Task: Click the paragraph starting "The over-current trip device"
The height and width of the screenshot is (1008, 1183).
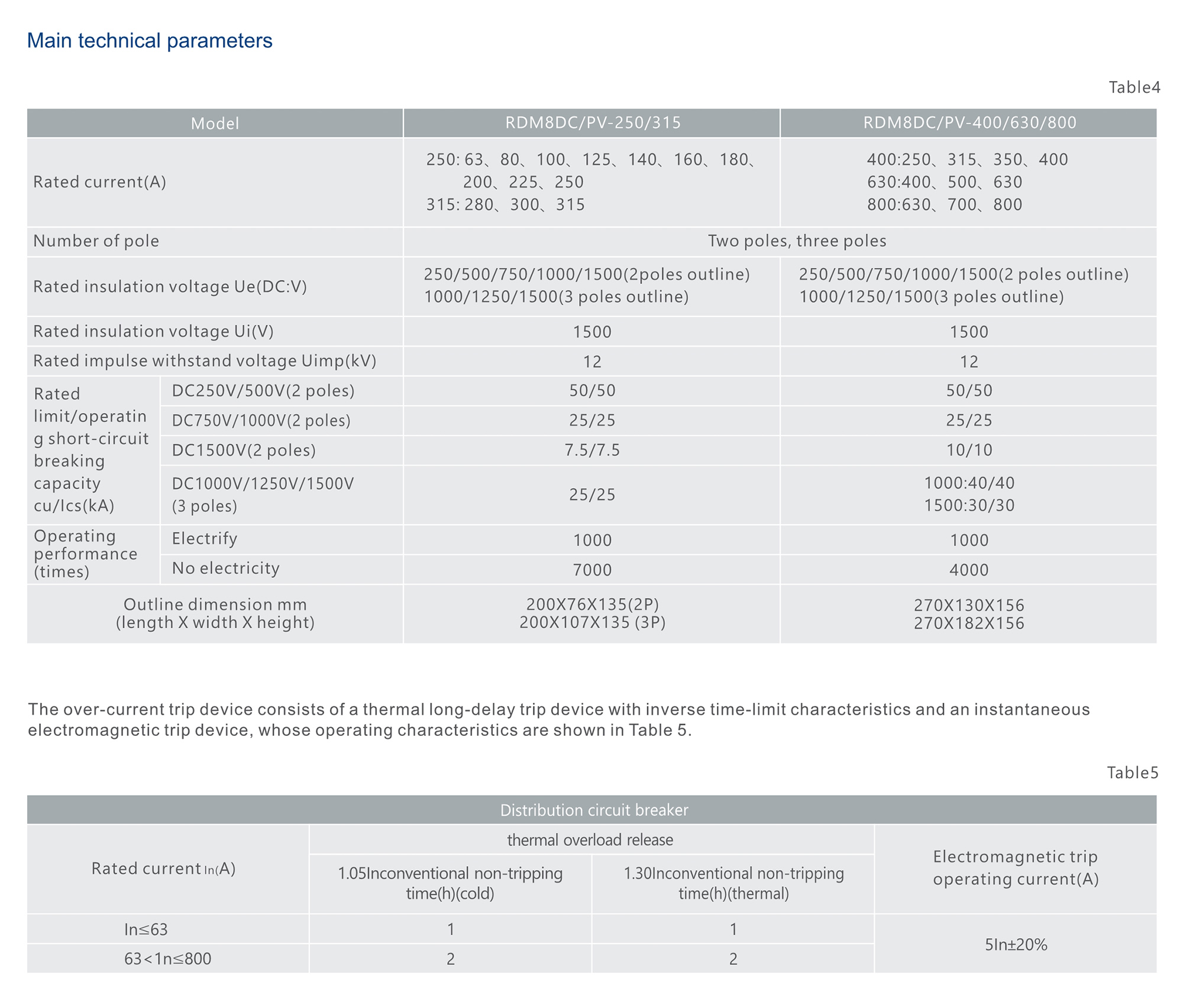Action: click(x=559, y=720)
